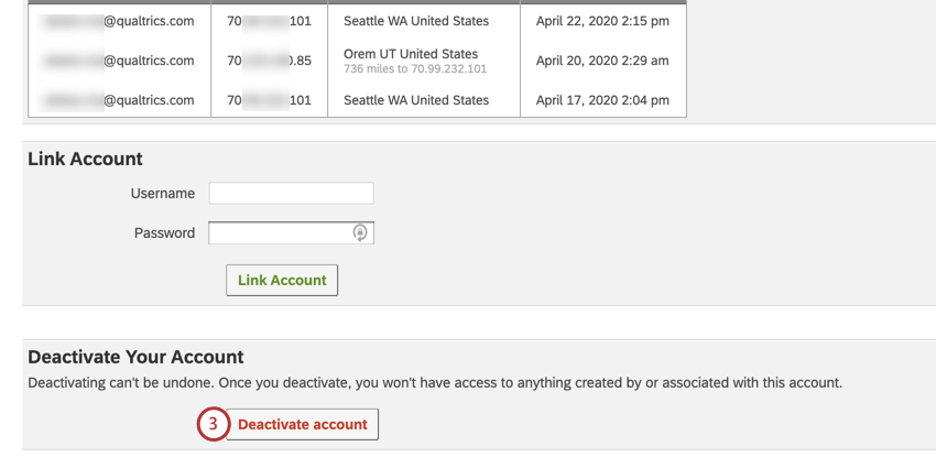Click the email address in the April 17 row
Viewport: 936px width, 468px height.
tap(118, 100)
